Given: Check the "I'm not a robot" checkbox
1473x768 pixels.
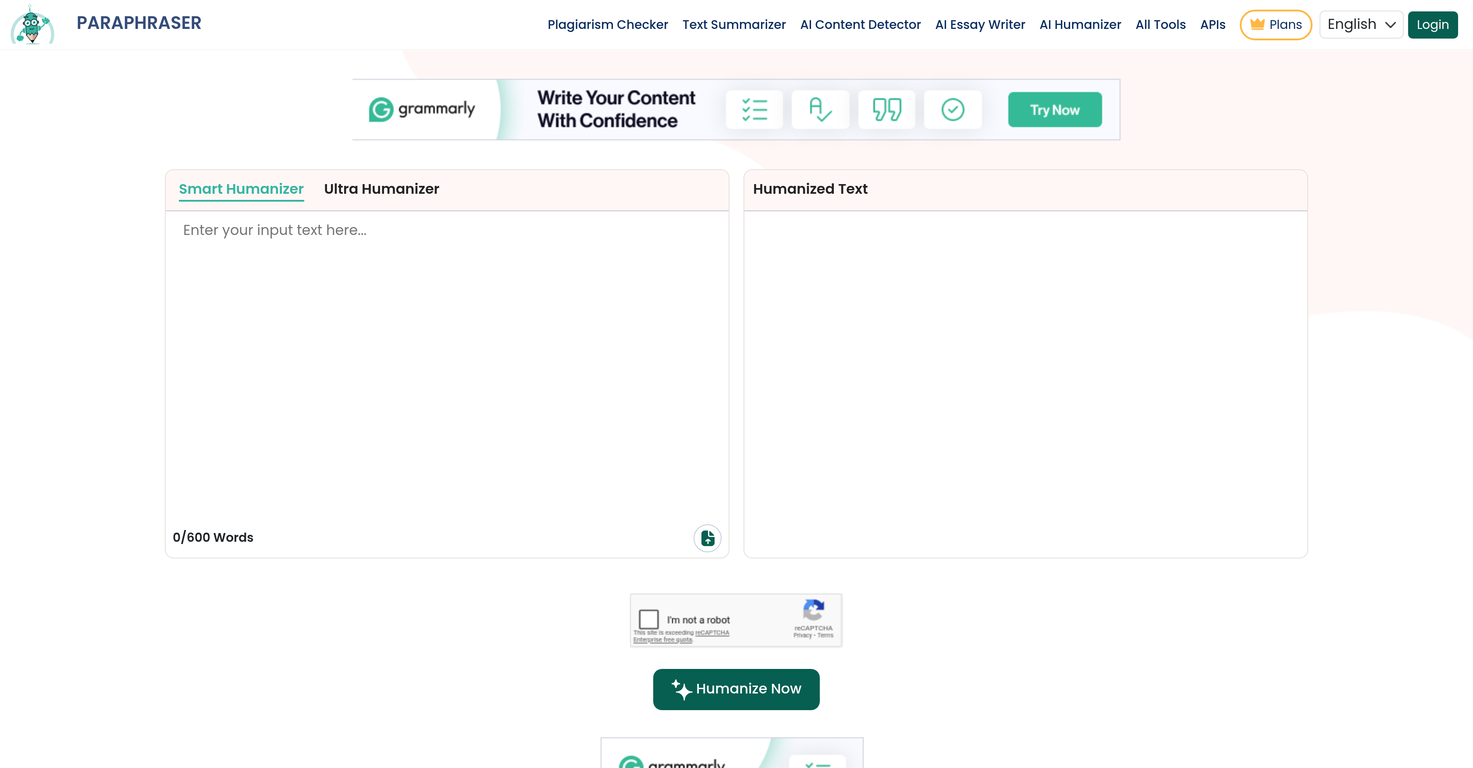Looking at the screenshot, I should [x=649, y=619].
